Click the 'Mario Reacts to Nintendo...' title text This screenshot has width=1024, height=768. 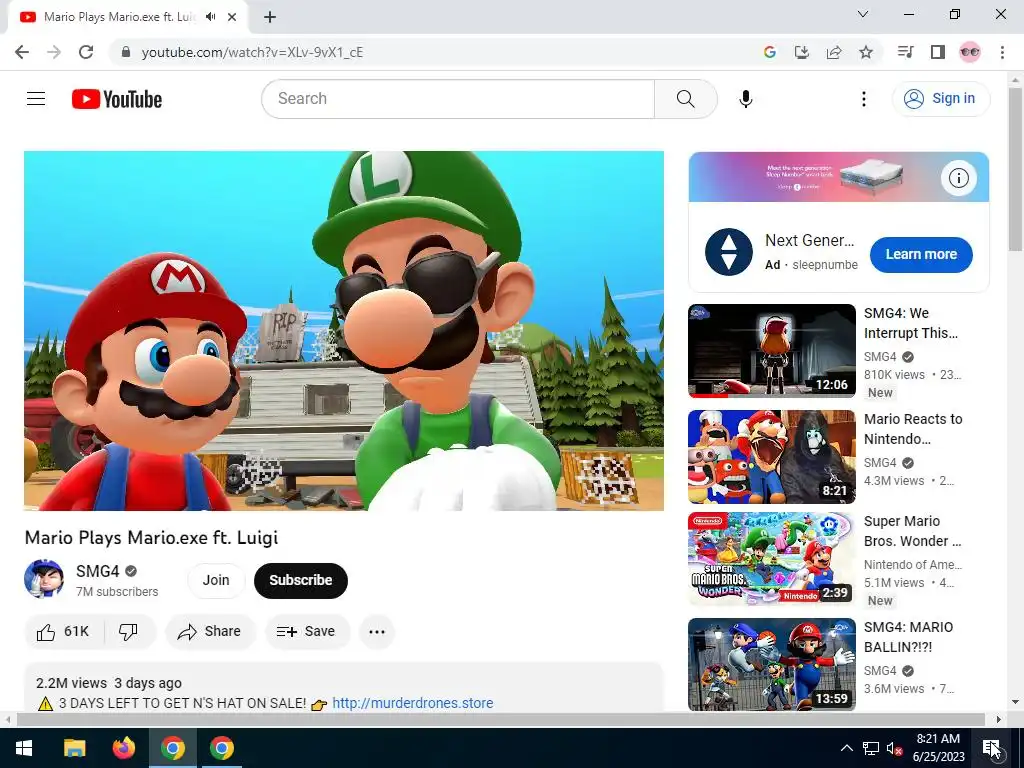click(x=913, y=429)
